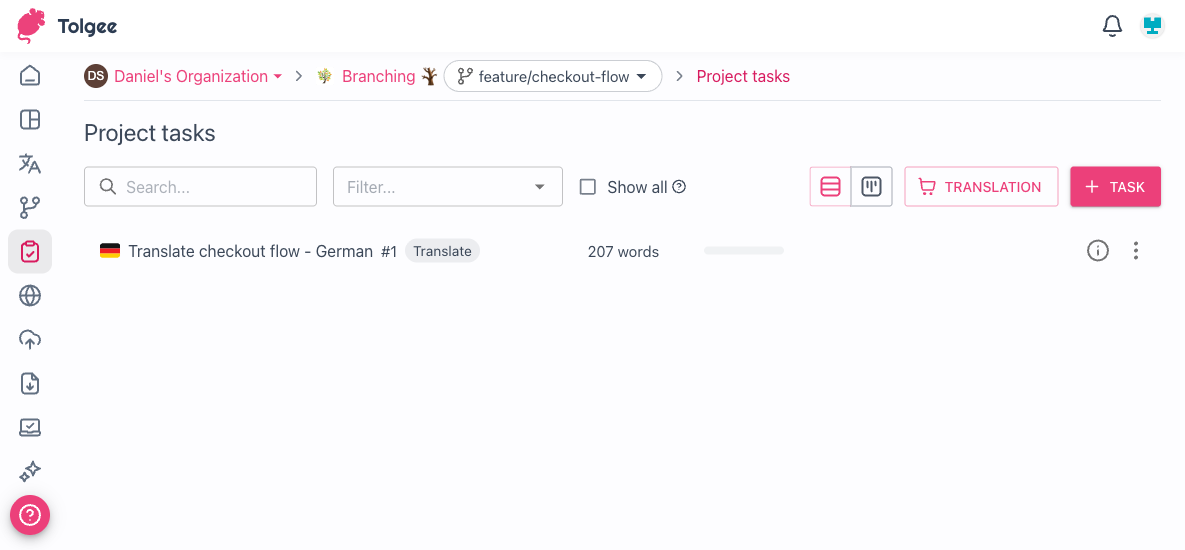Open the pink help question button
Screen dimensions: 1185x550
click(30, 515)
